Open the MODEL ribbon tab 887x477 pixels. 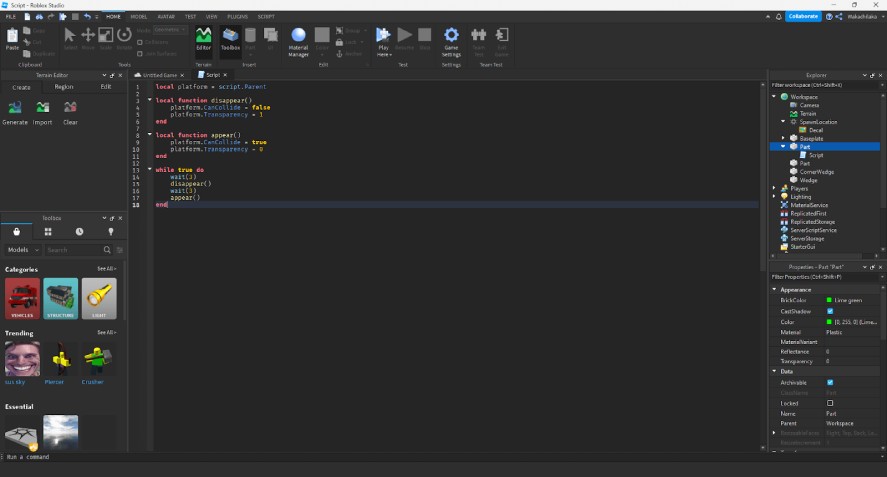[x=139, y=16]
